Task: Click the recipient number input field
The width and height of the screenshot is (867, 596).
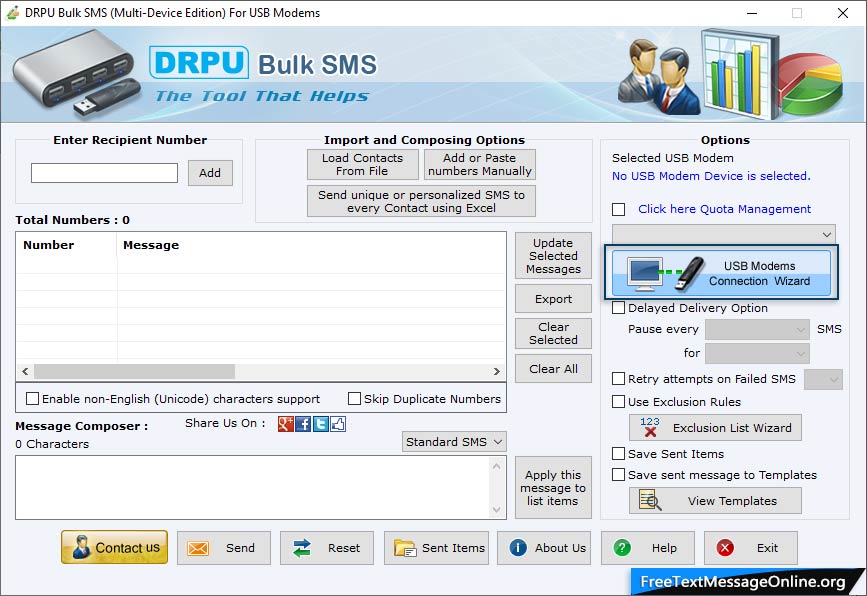Action: [105, 172]
